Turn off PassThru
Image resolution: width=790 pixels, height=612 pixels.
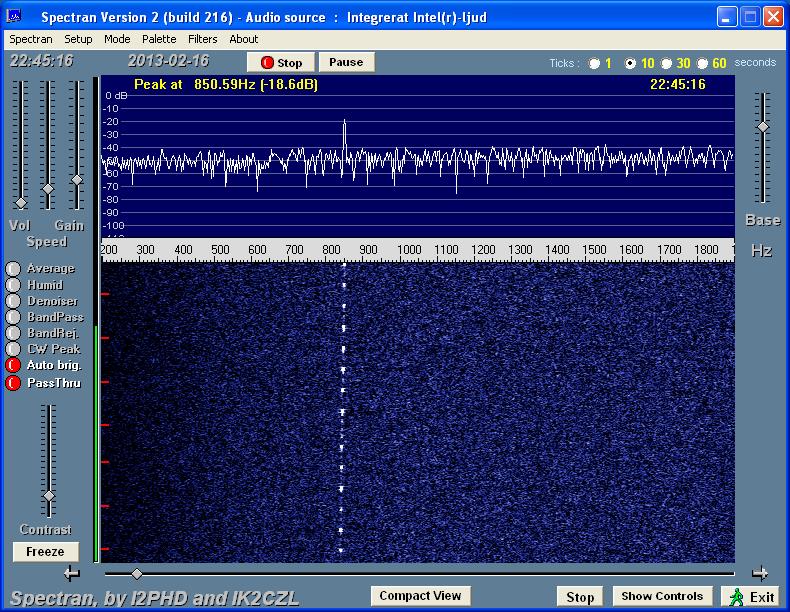click(x=13, y=383)
